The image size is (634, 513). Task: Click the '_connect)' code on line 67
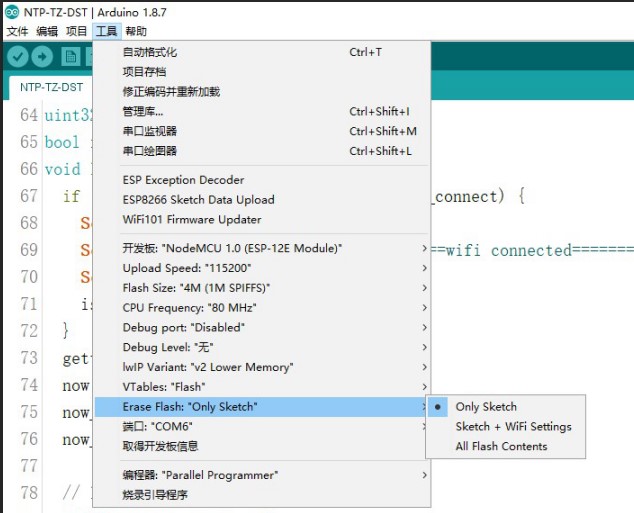[469, 197]
